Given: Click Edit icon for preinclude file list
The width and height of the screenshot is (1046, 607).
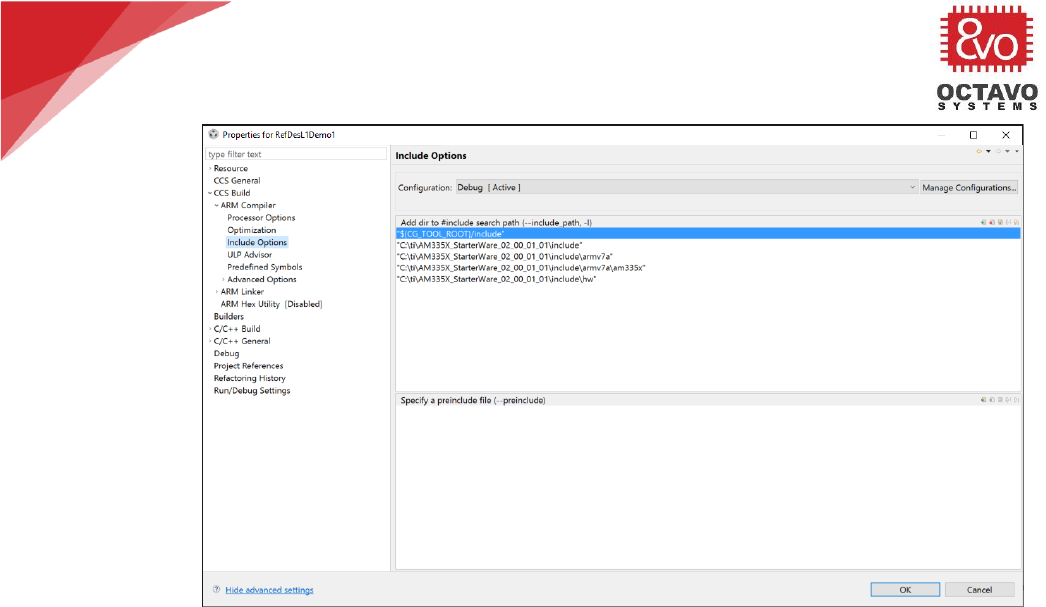Looking at the screenshot, I should pyautogui.click(x=1000, y=400).
